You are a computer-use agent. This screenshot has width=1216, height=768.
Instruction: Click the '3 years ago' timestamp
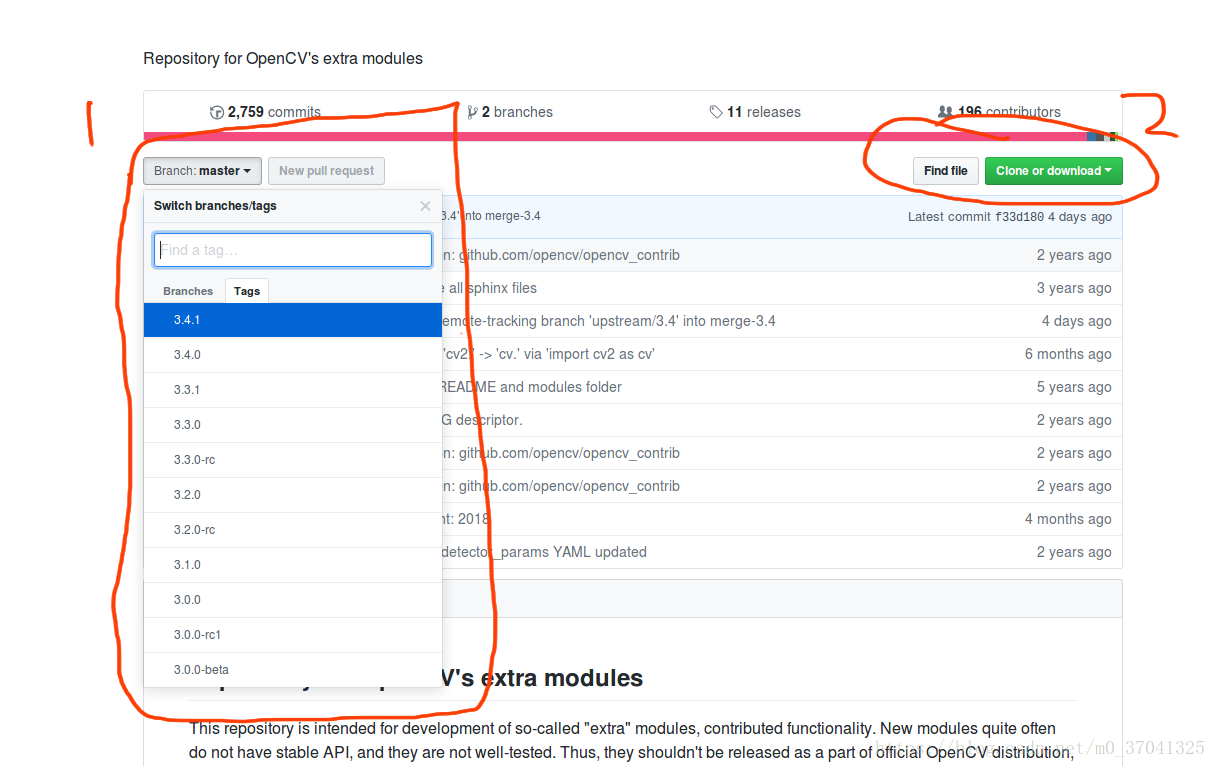pos(1074,288)
